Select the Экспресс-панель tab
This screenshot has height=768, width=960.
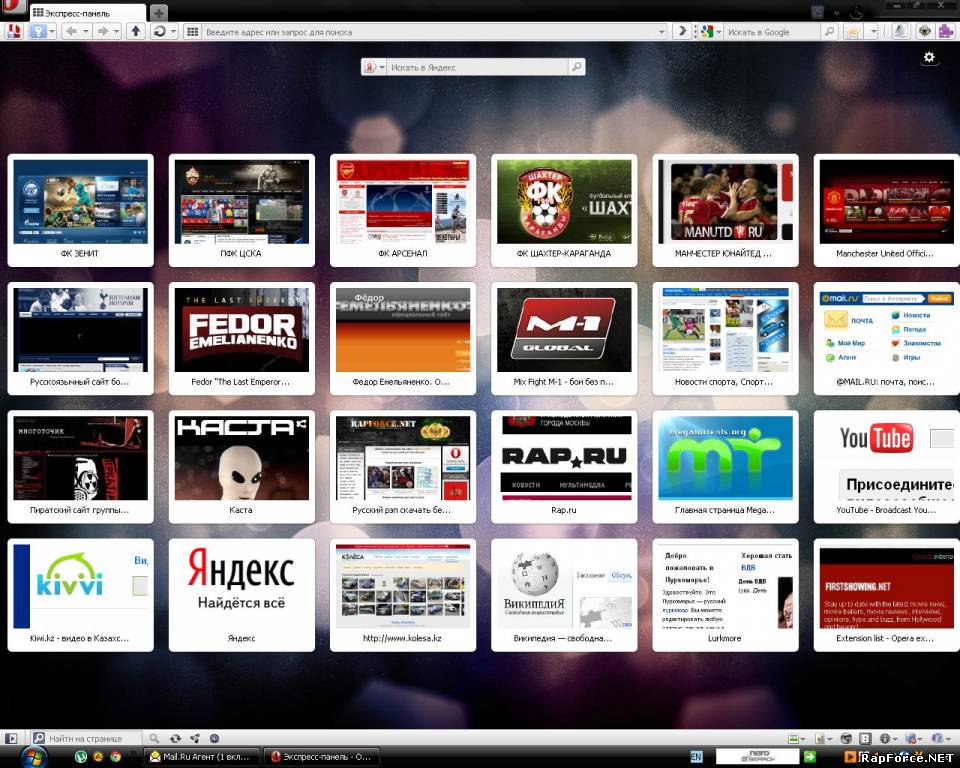[x=87, y=12]
